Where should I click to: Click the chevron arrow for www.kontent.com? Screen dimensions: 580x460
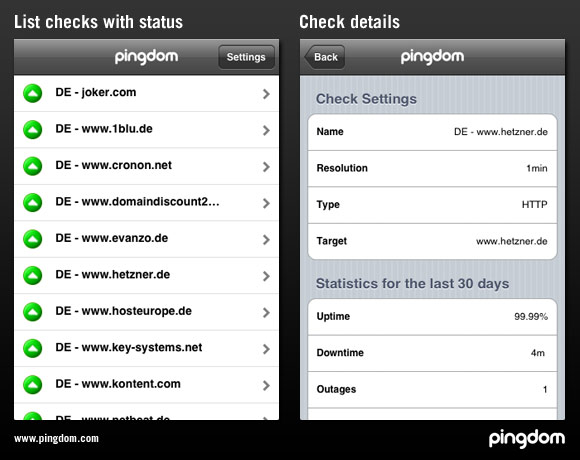pyautogui.click(x=266, y=386)
